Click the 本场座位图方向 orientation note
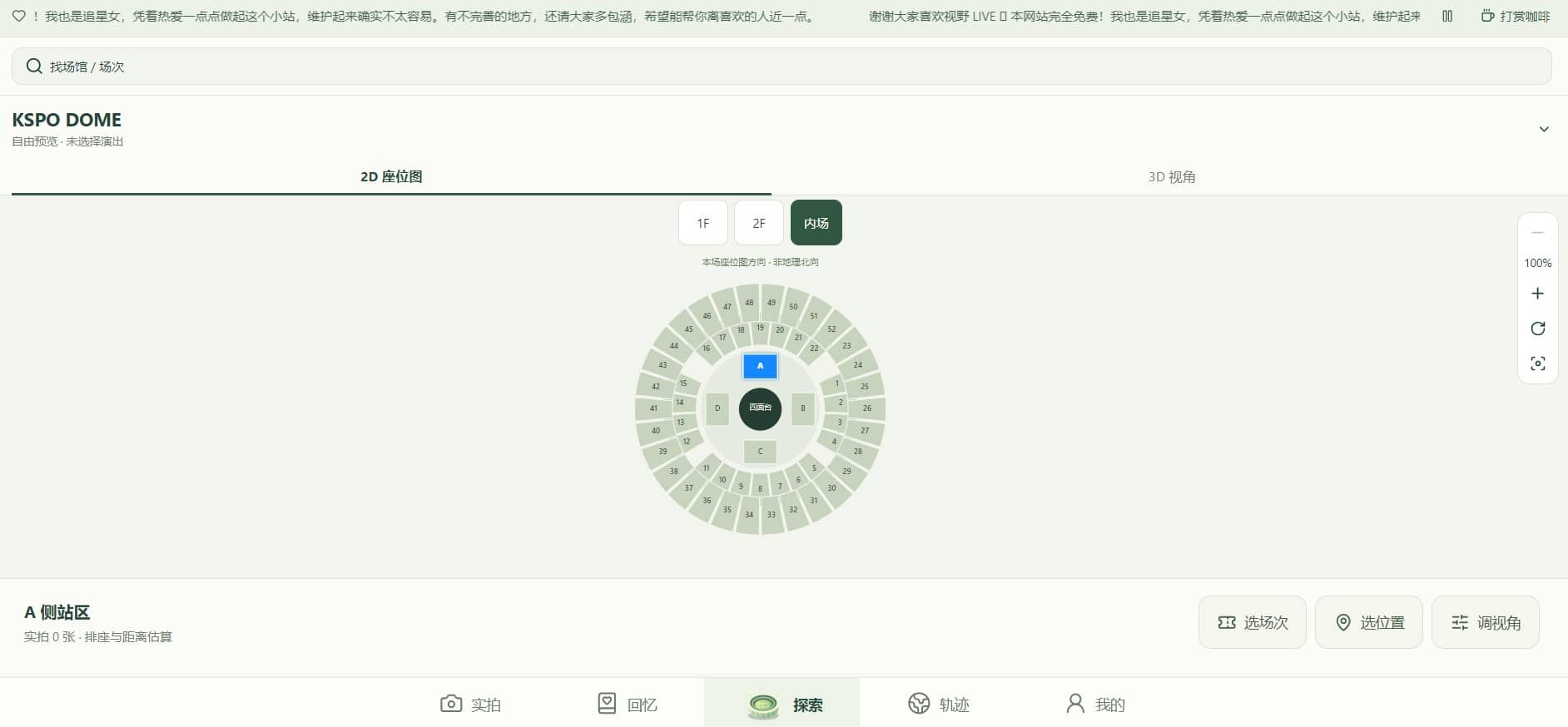 pos(760,262)
